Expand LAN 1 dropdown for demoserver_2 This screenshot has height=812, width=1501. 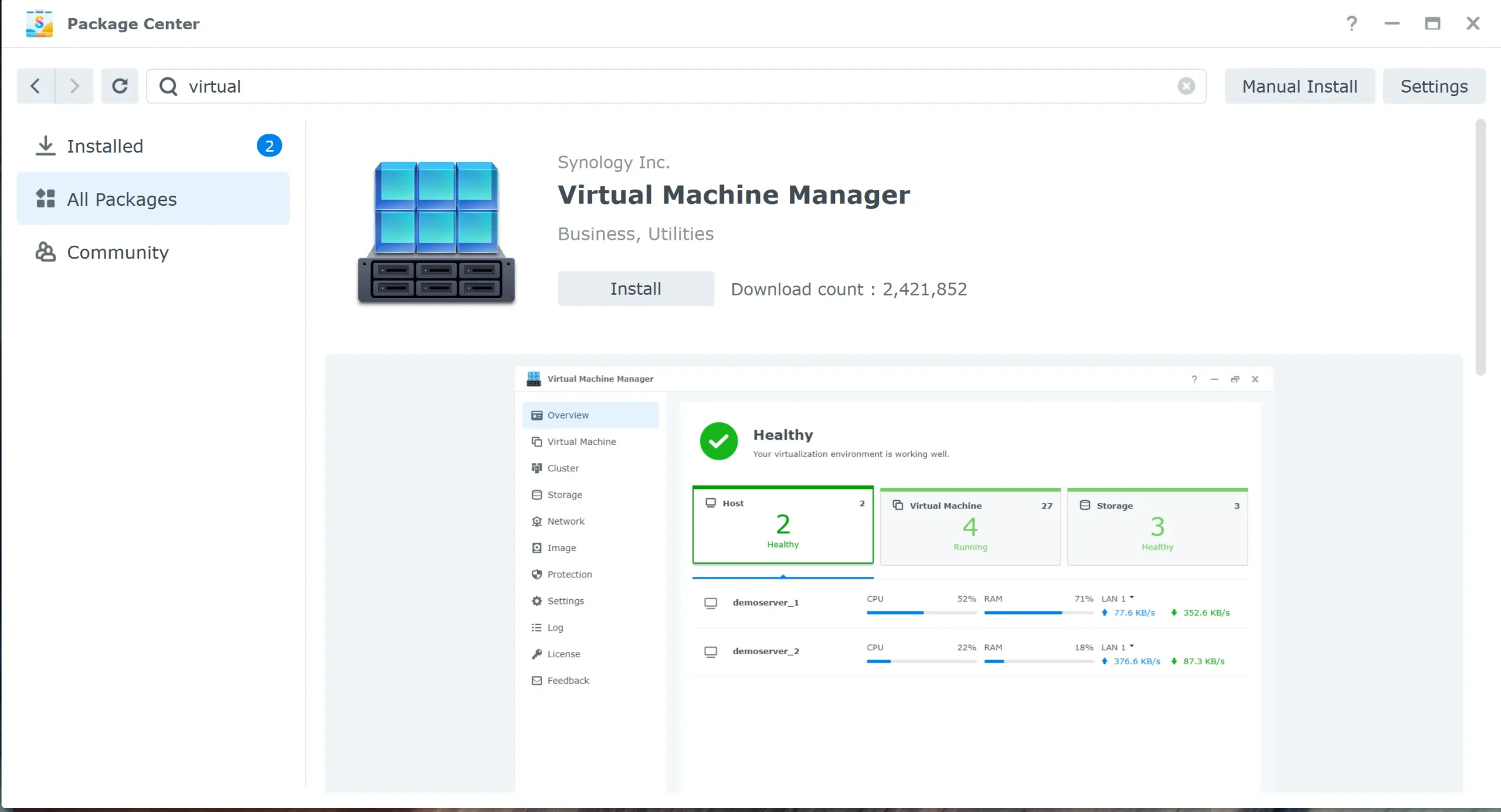[1133, 647]
